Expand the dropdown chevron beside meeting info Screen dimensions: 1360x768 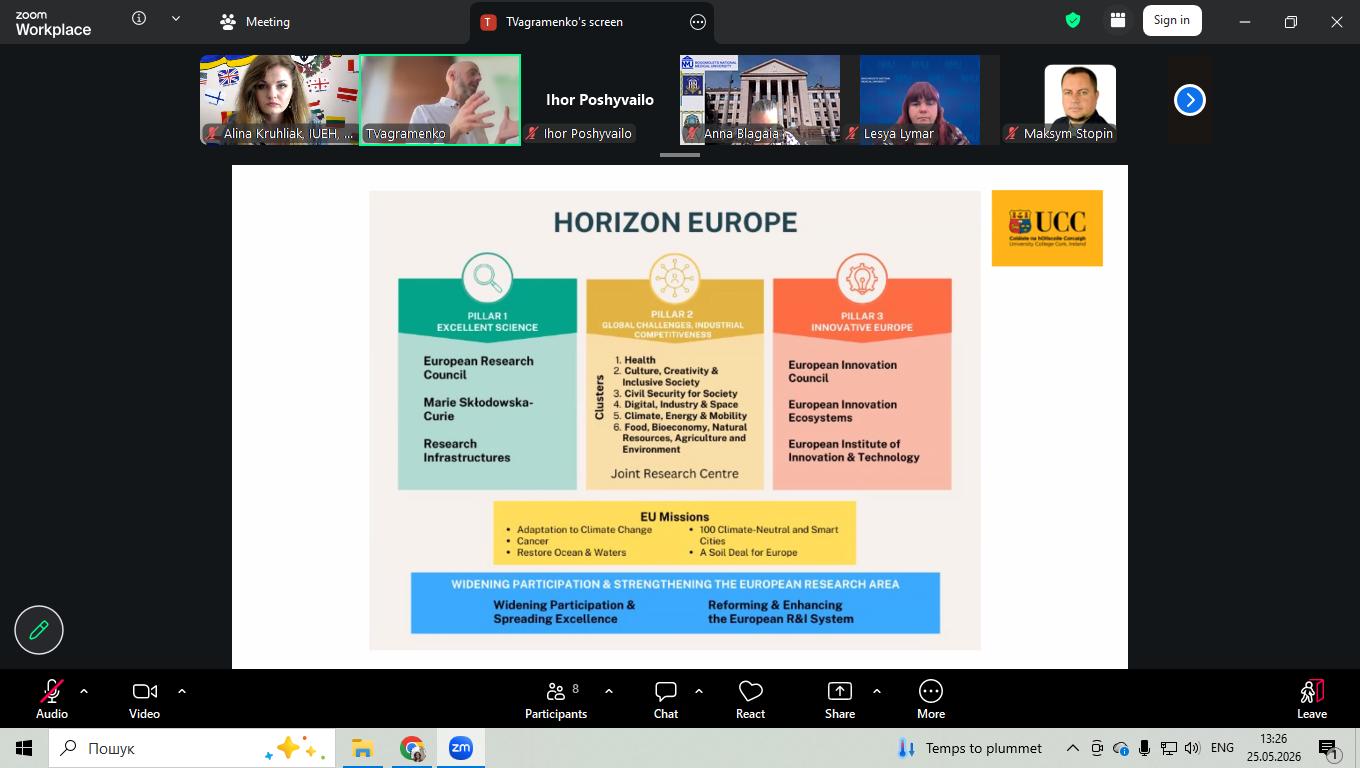[176, 18]
